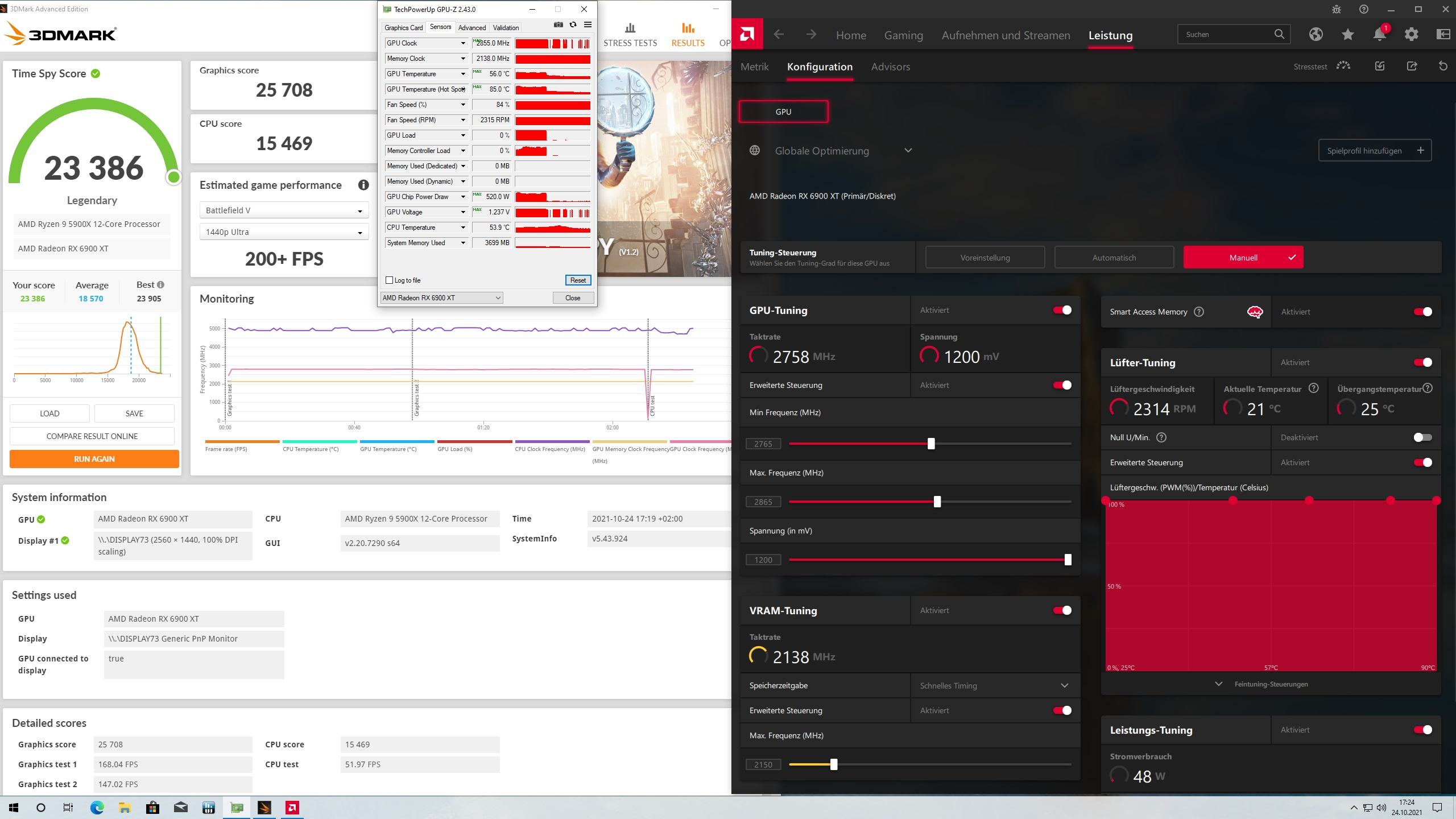The height and width of the screenshot is (819, 1456).
Task: Open the GPU-Z device selector AMD Radeon RX 6900 XT
Action: [441, 297]
